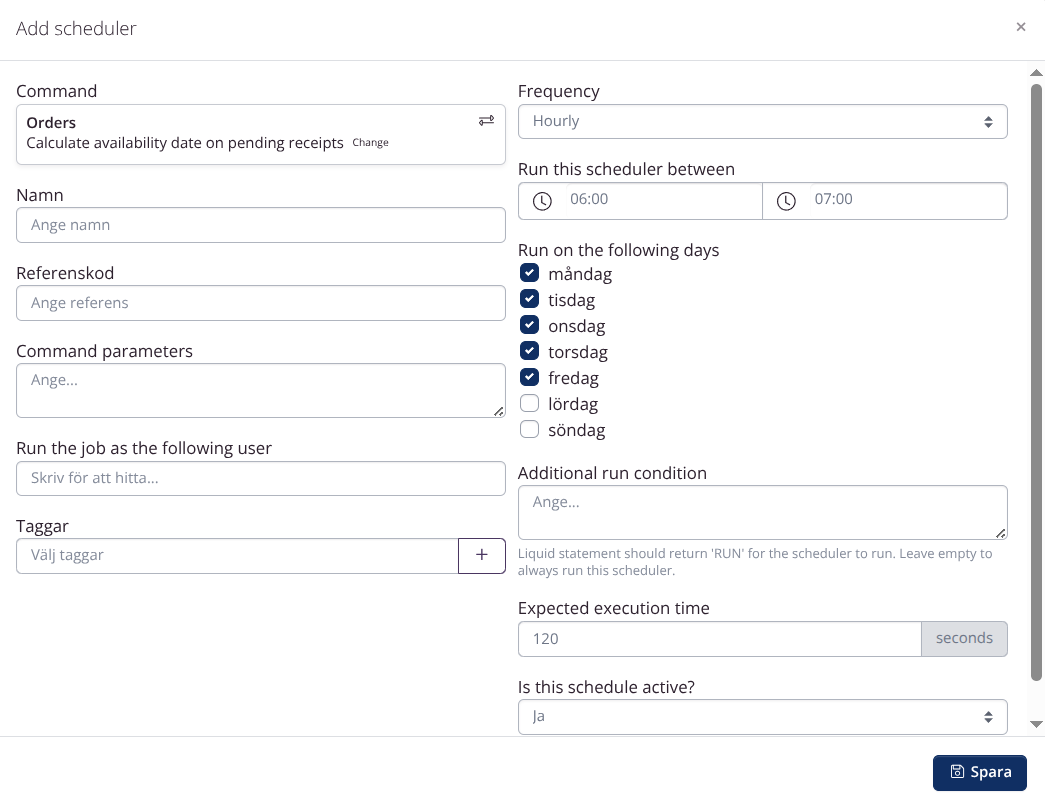1045x804 pixels.
Task: Click the dialog's vertical scrollbar thumb
Action: tap(1036, 382)
